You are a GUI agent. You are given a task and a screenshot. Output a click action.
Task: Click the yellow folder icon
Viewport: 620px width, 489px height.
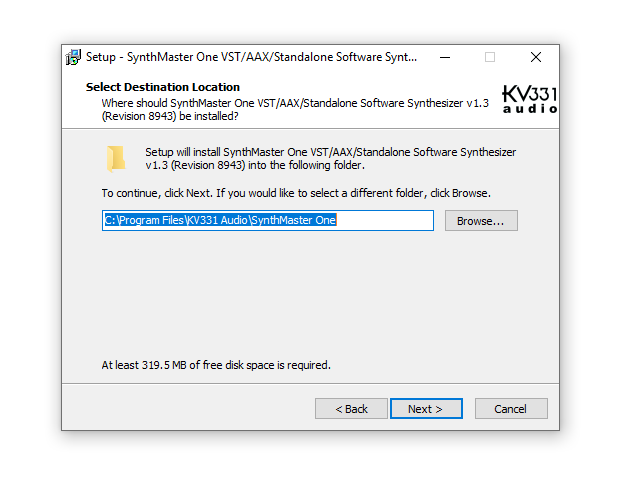pos(117,157)
